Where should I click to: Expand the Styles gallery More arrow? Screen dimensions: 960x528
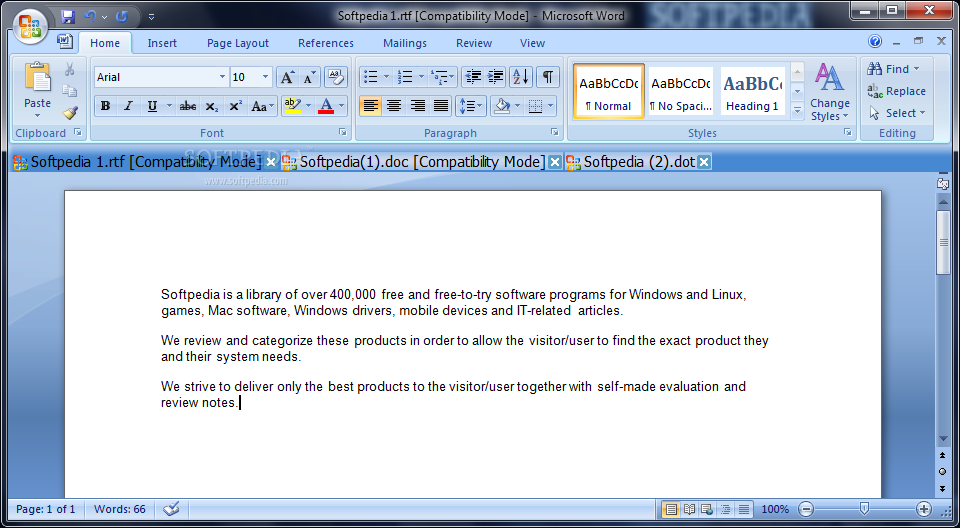tap(797, 110)
